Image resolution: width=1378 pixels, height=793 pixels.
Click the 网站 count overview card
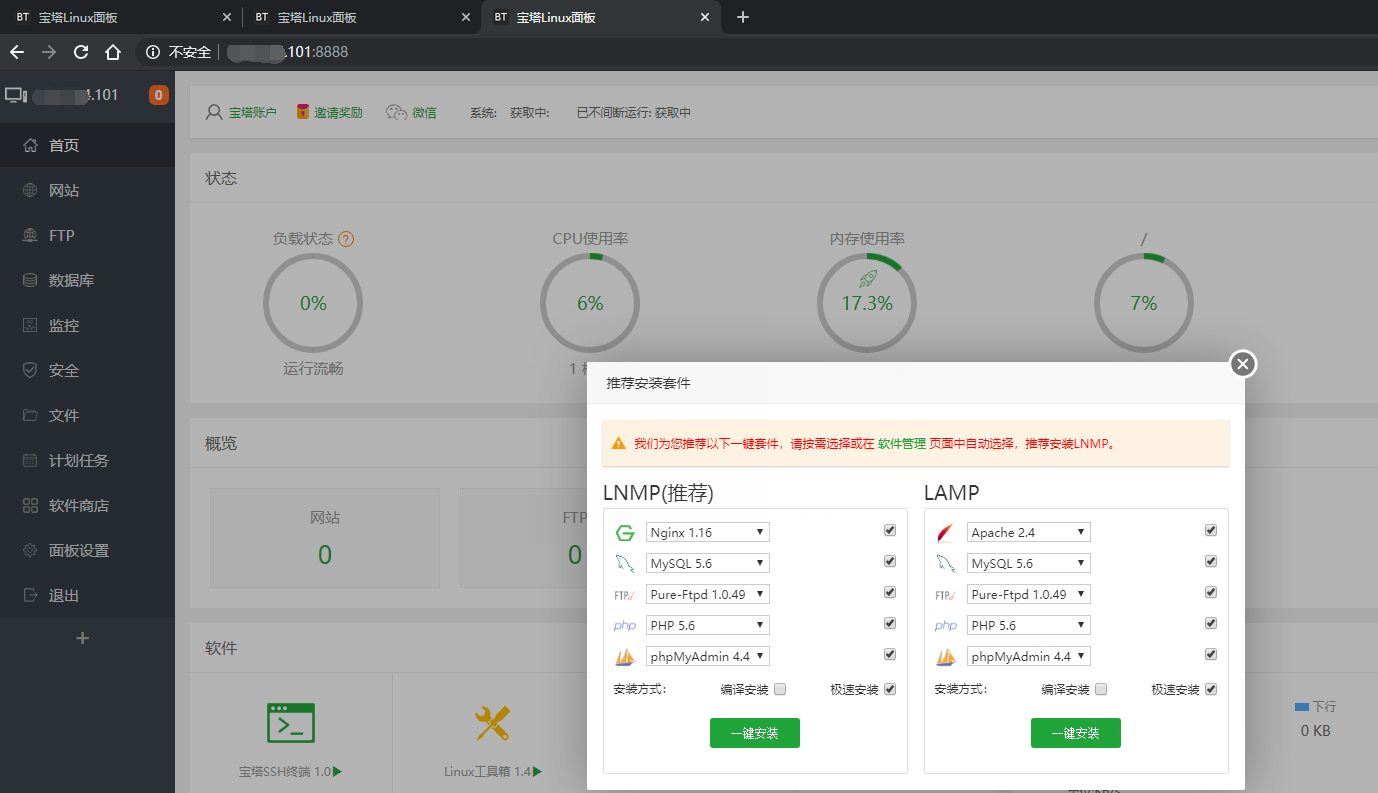325,537
